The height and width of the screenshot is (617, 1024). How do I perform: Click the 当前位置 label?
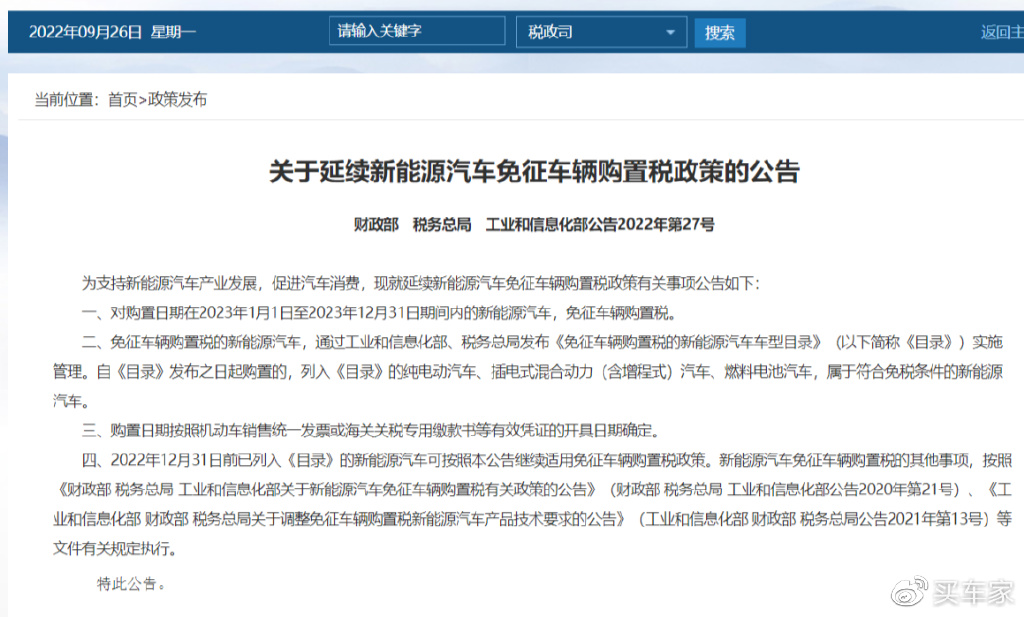pos(65,99)
